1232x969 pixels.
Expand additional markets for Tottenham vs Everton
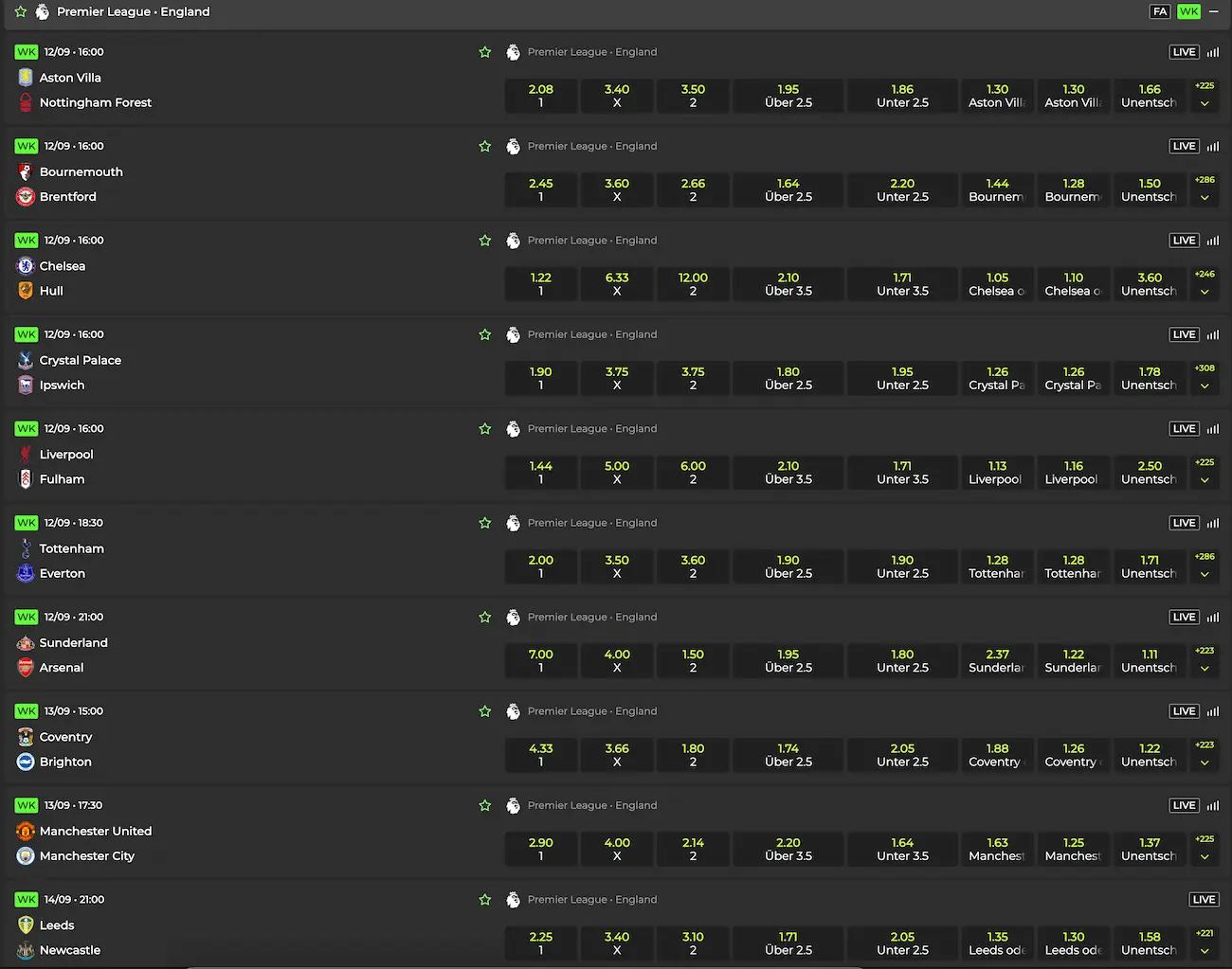1205,565
